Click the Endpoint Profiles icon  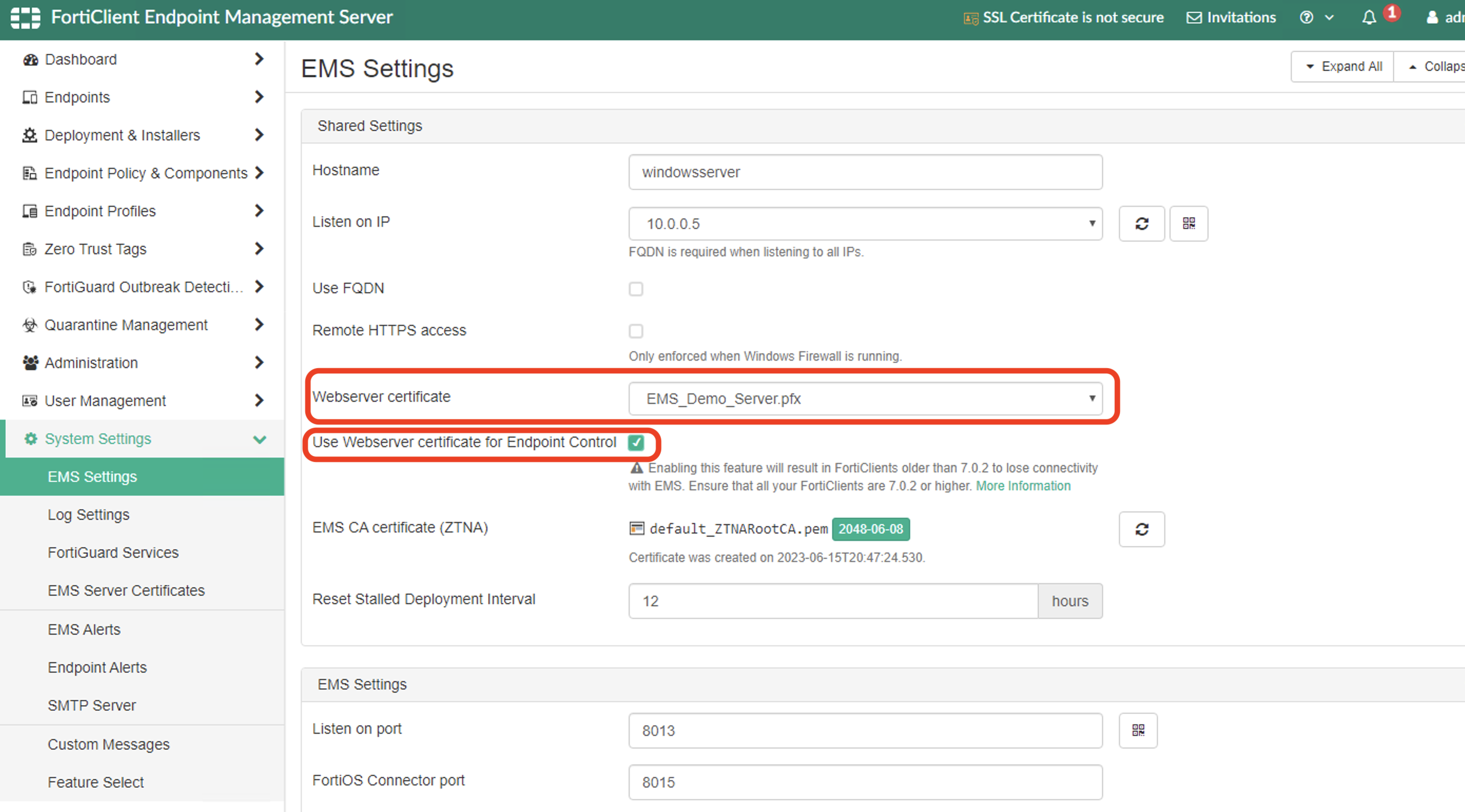pyautogui.click(x=30, y=211)
